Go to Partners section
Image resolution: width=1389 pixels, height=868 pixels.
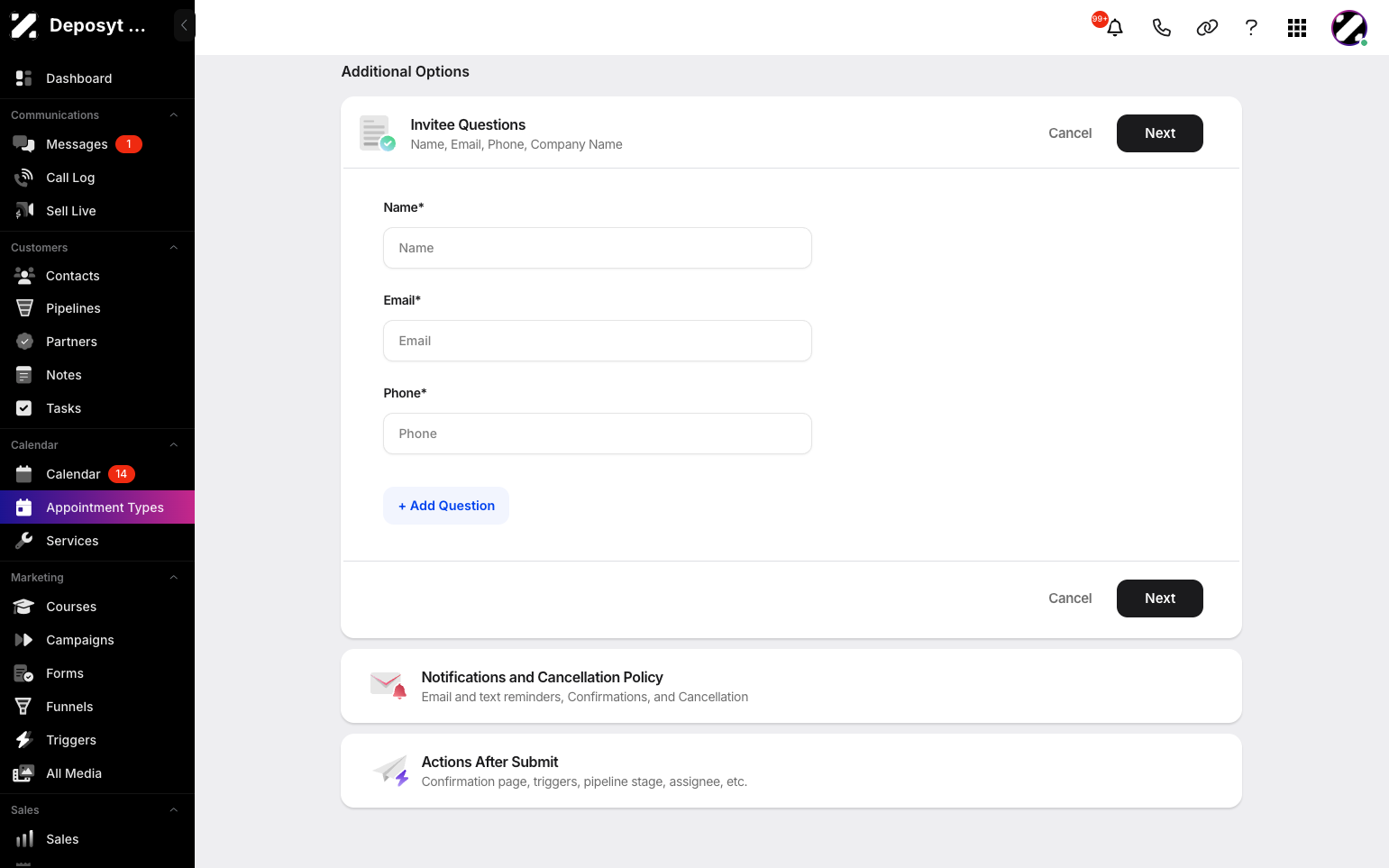coord(97,342)
